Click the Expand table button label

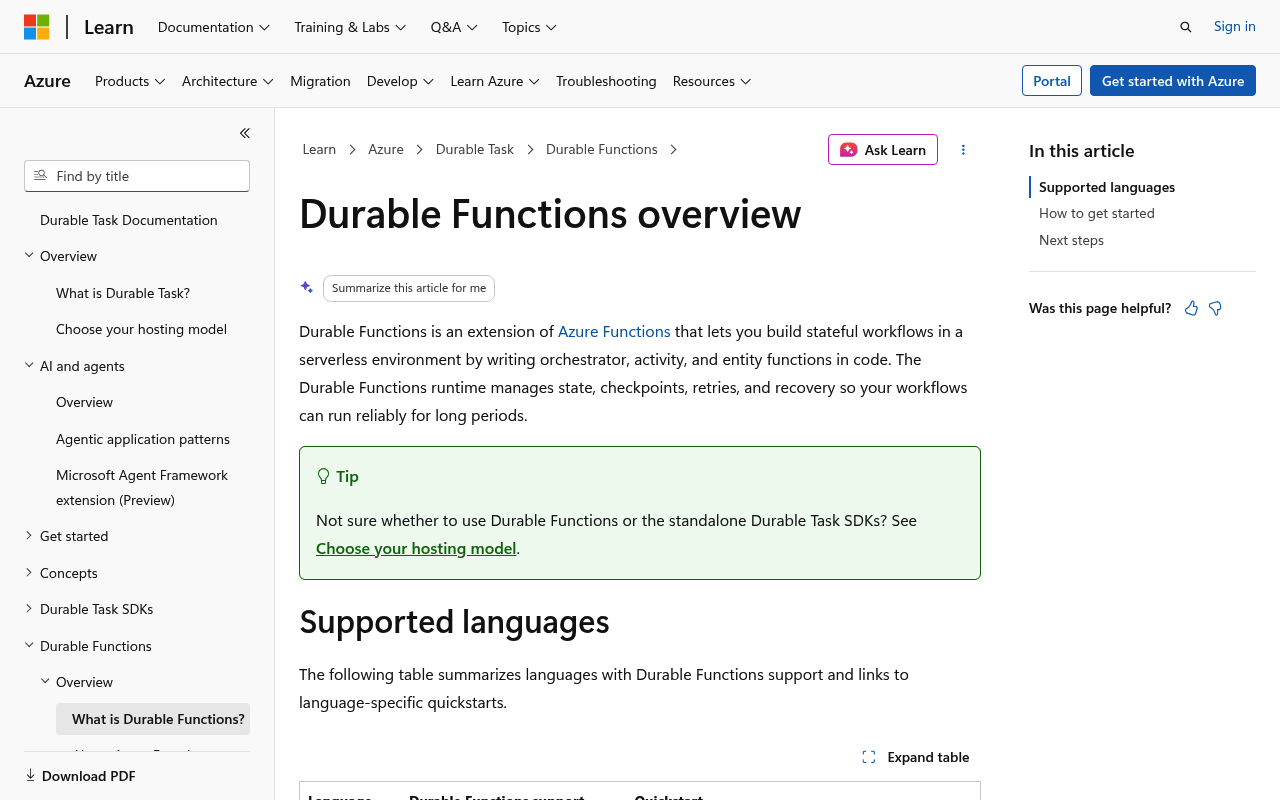click(x=928, y=757)
